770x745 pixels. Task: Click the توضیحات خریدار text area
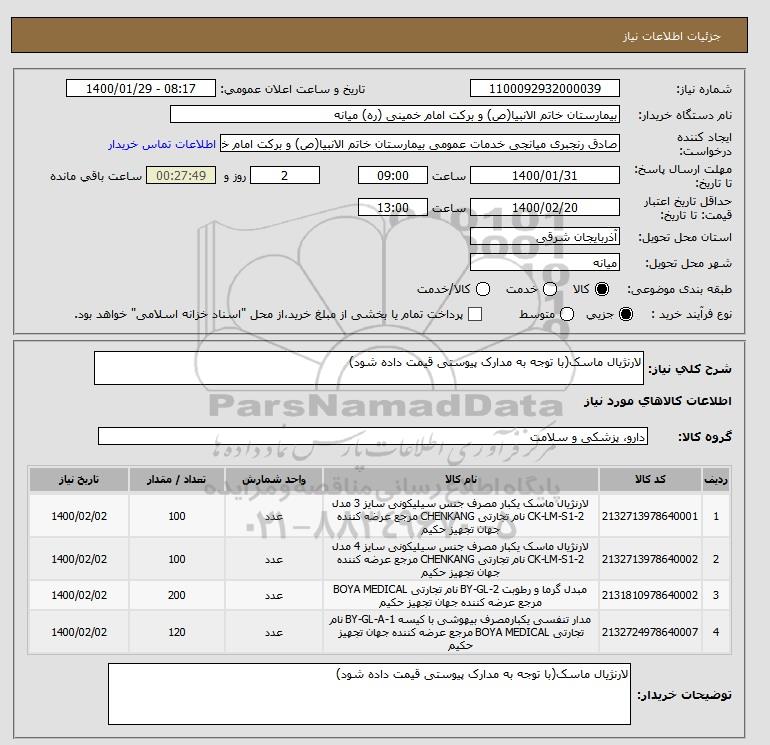click(369, 694)
